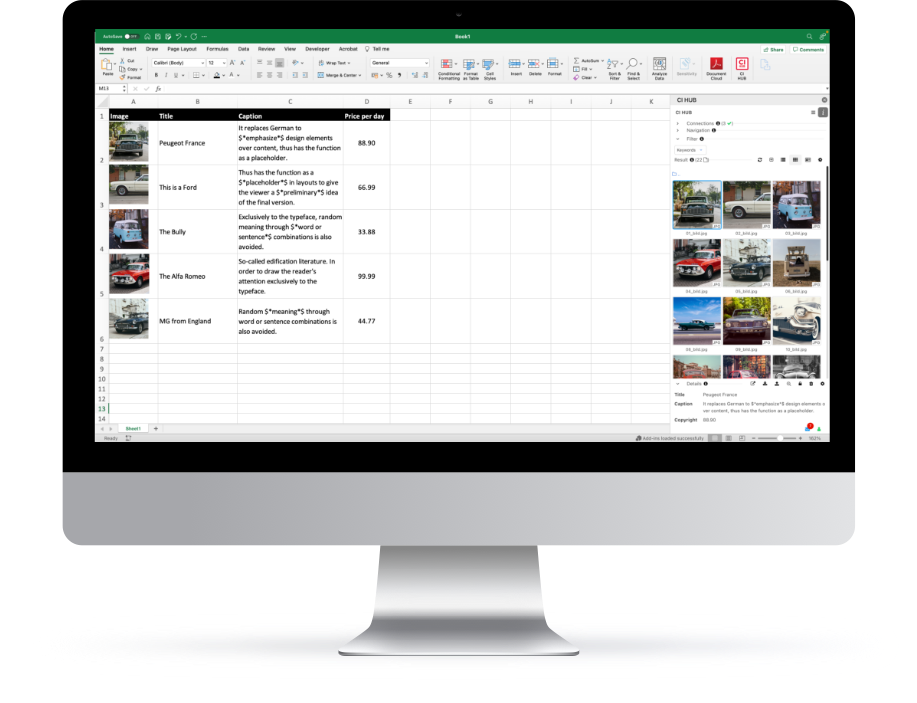This screenshot has height=703, width=917.
Task: Expand the Navigation section in CI HUB
Action: point(678,130)
